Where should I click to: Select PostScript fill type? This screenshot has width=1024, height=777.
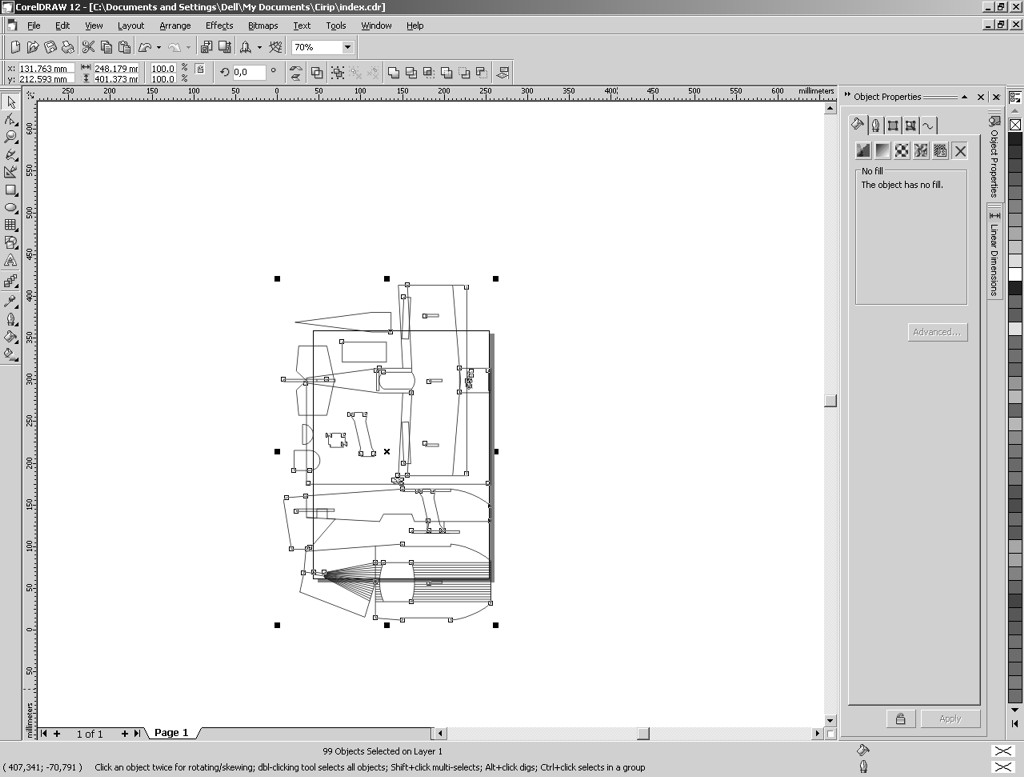[940, 151]
